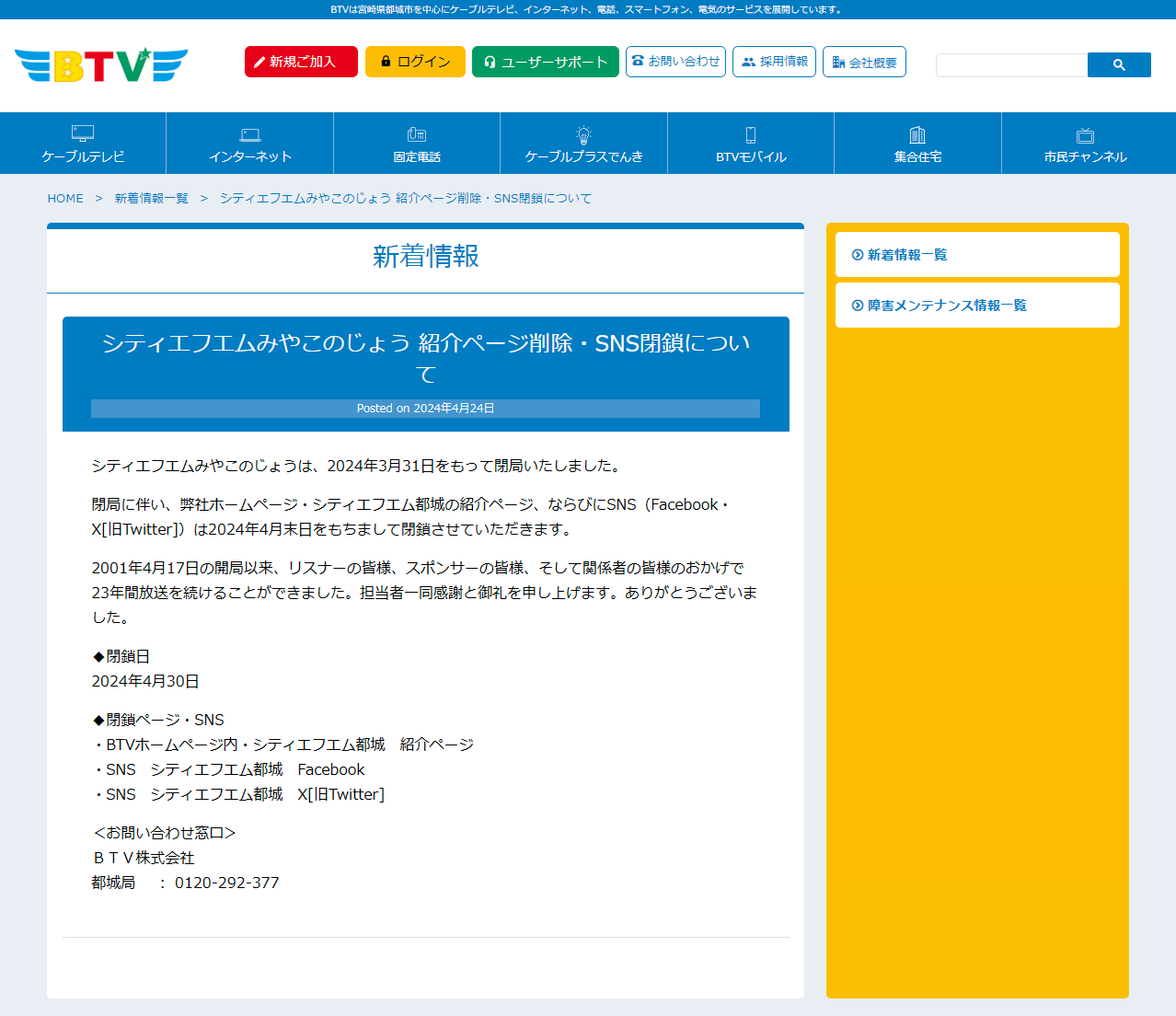Click the current page title in breadcrumb
Viewport: 1176px width, 1016px height.
coord(406,199)
